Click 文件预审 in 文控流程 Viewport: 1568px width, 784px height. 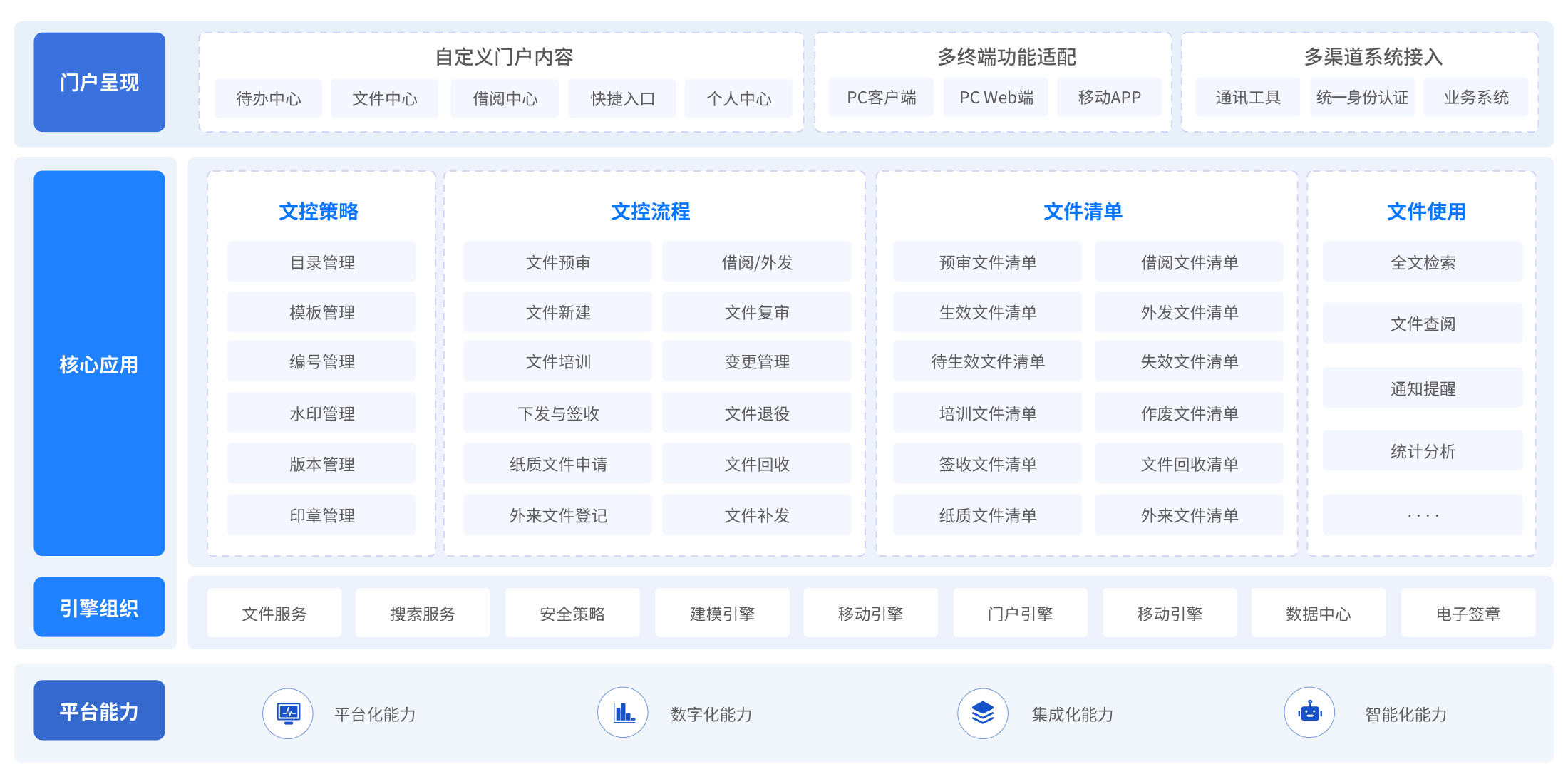[557, 262]
